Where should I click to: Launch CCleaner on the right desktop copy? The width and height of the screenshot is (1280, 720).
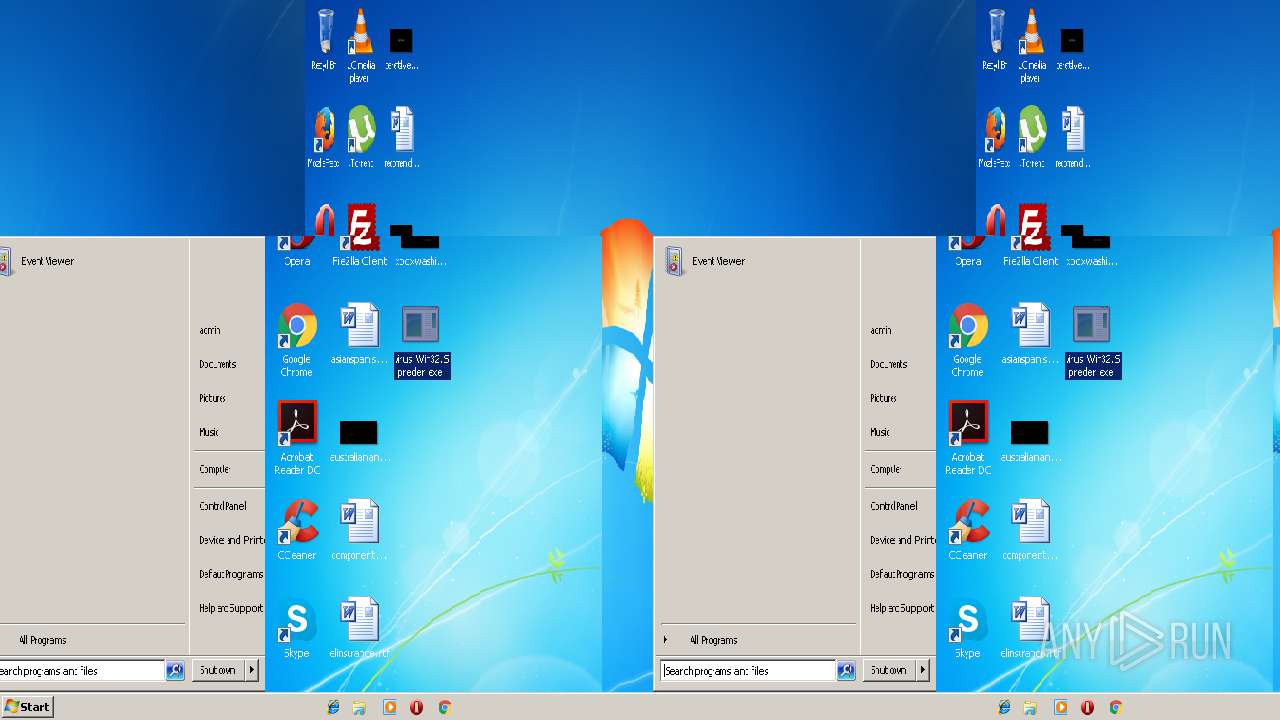[968, 530]
